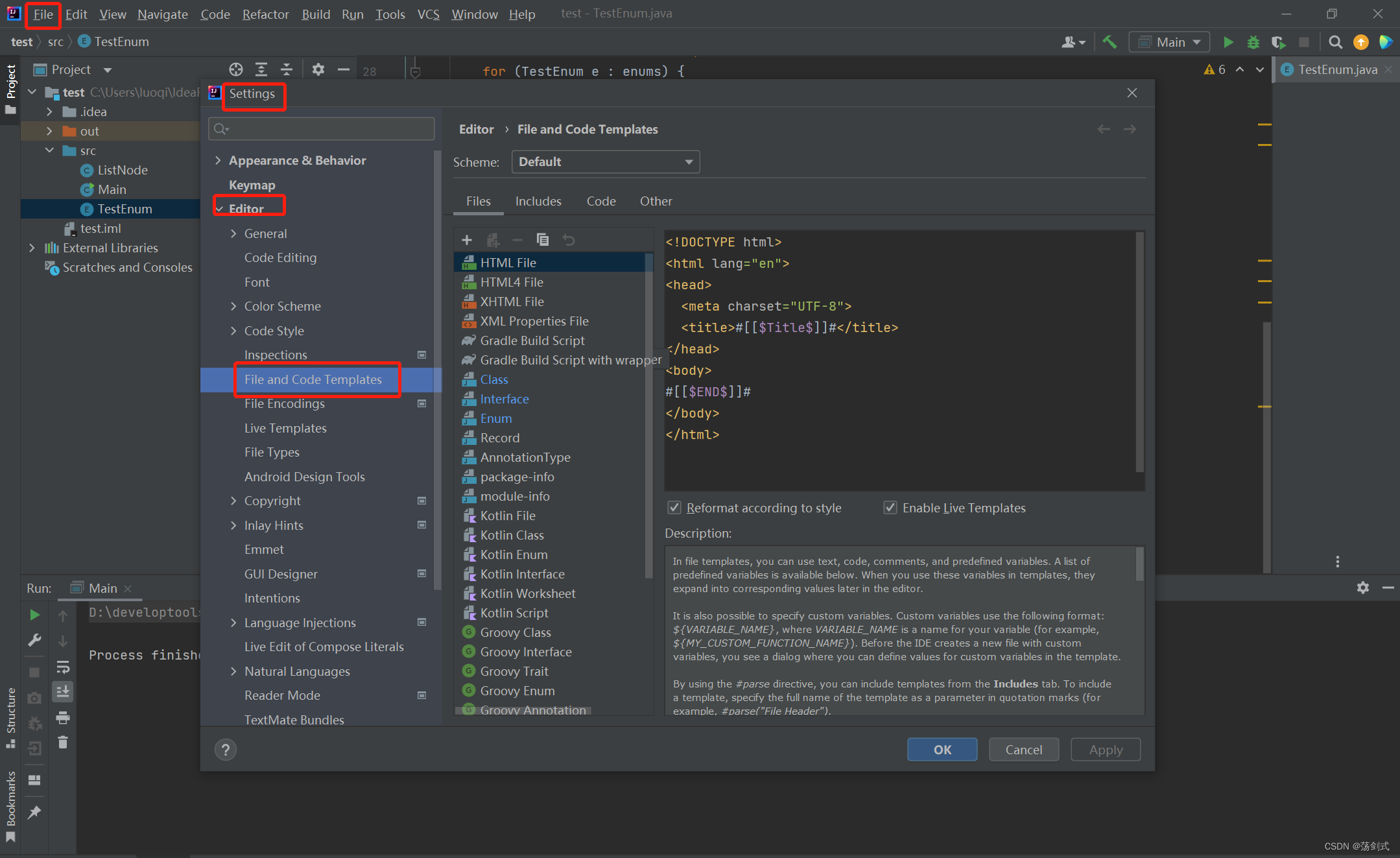1400x858 pixels.
Task: Click the green Run arrow in toolbar
Action: [1228, 42]
